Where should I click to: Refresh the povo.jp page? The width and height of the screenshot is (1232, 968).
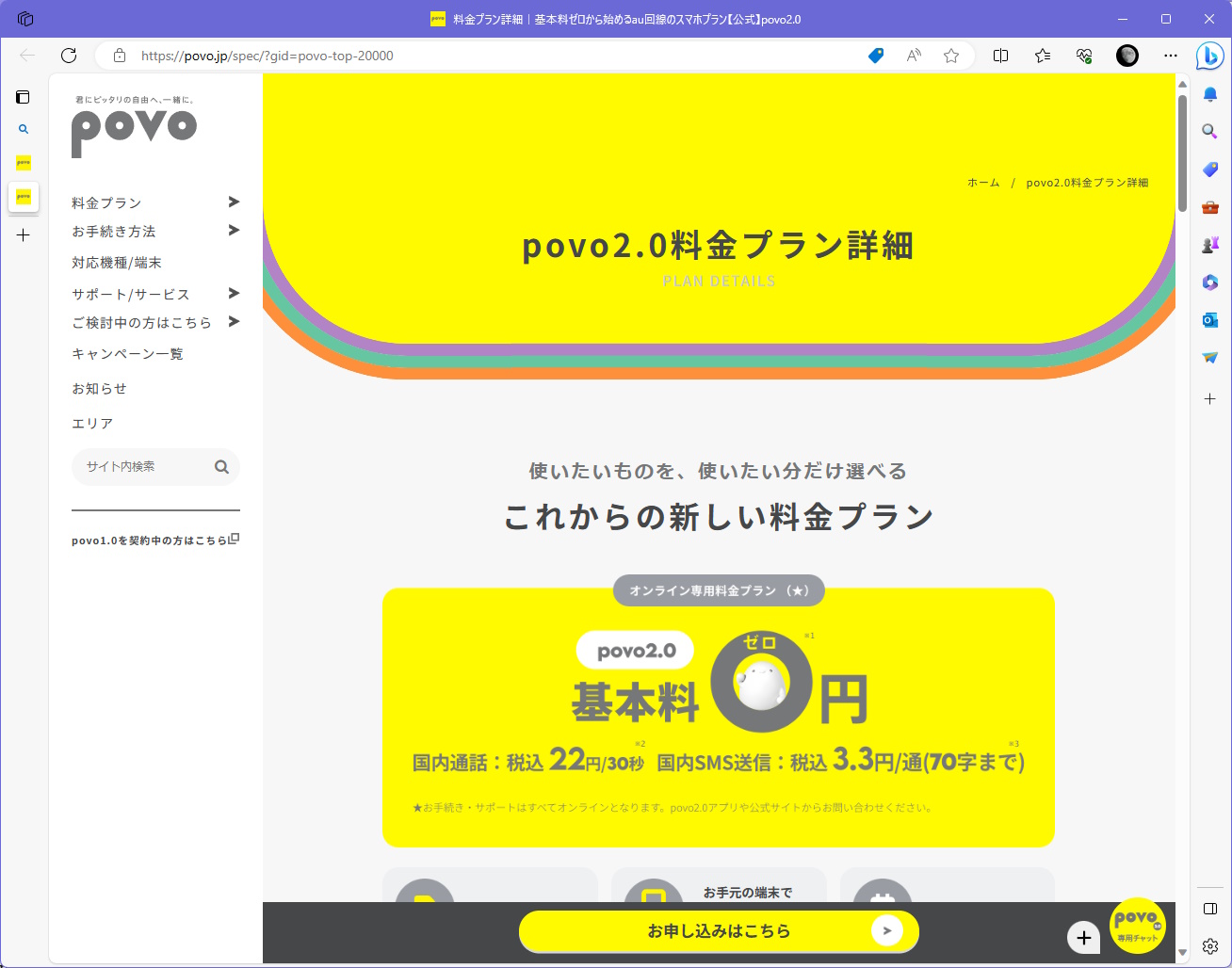68,55
